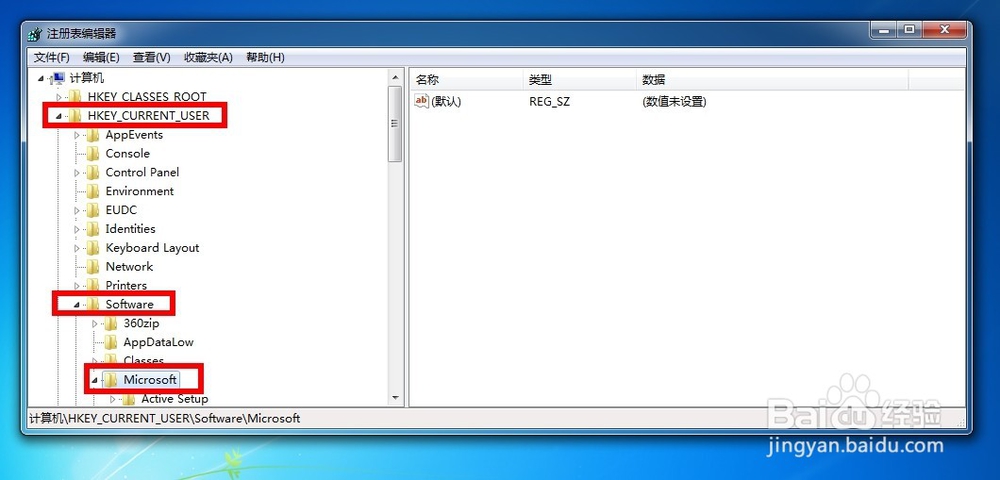Select the EUDC key label
This screenshot has width=1000, height=480.
[121, 210]
